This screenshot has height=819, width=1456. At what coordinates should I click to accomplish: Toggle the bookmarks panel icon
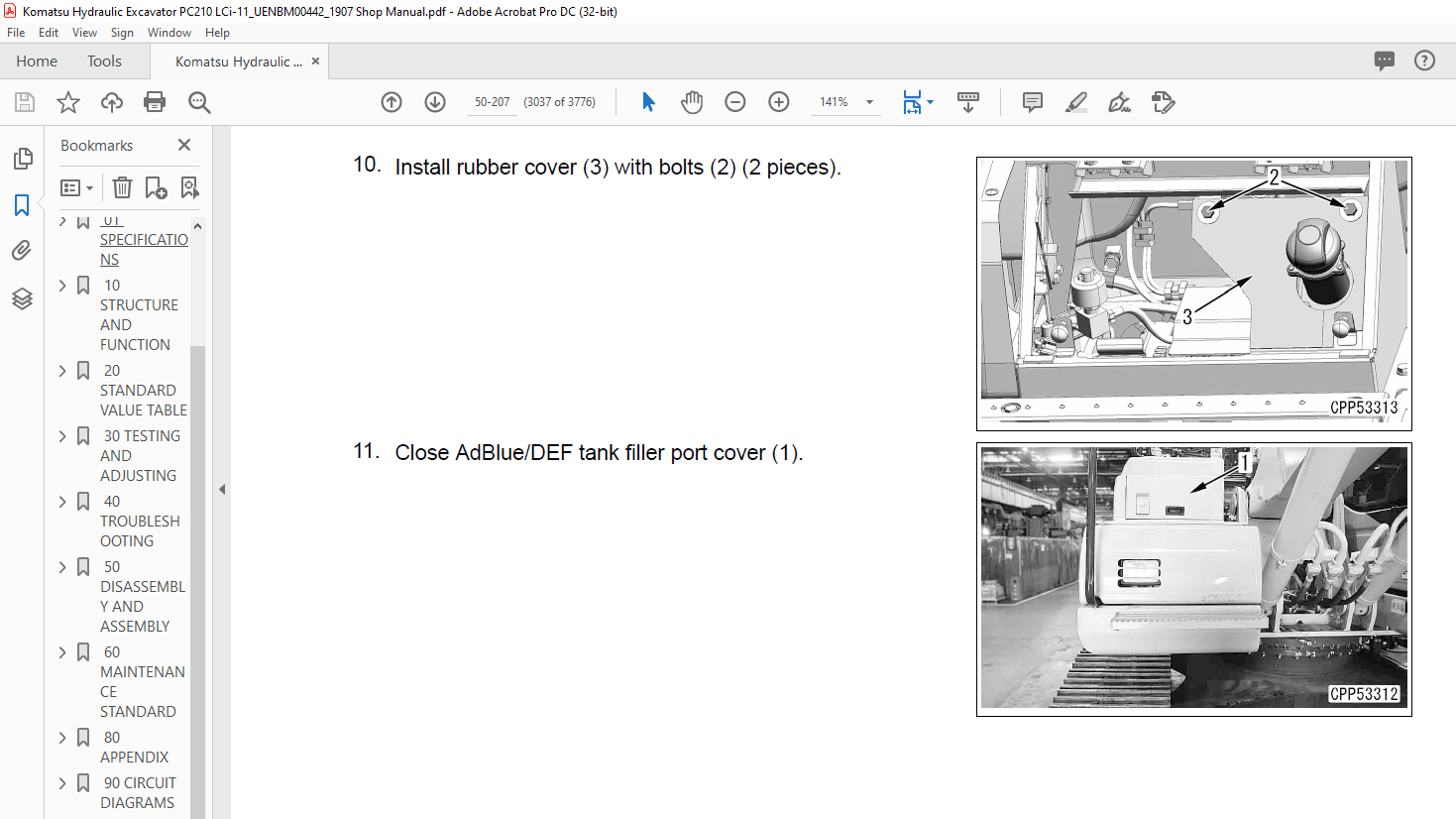[x=22, y=205]
